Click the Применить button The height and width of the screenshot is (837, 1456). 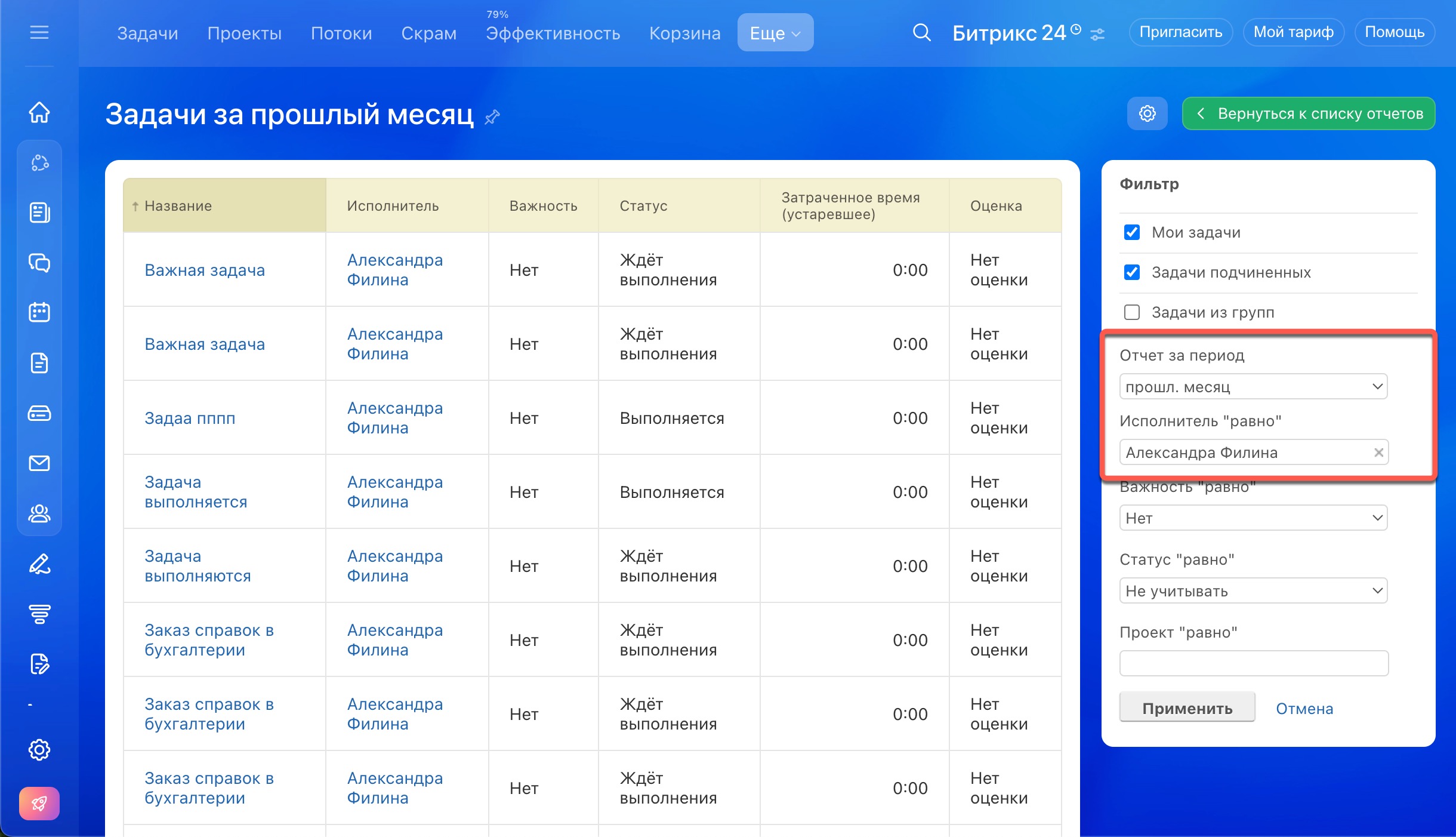pos(1187,708)
